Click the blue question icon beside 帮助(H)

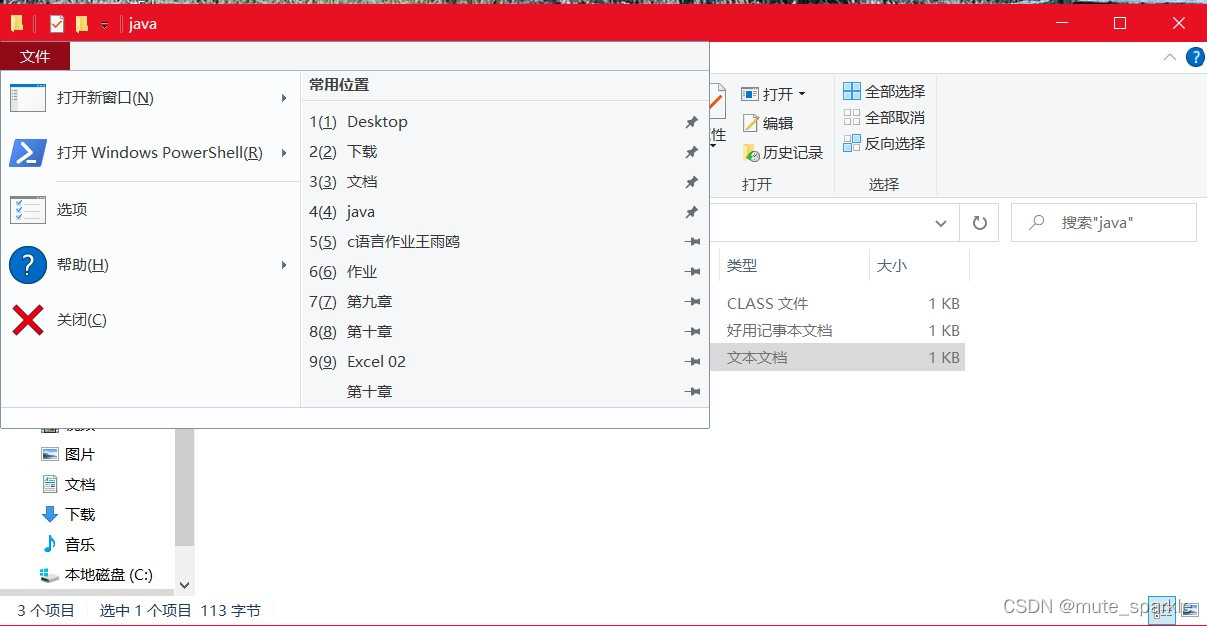pyautogui.click(x=28, y=265)
